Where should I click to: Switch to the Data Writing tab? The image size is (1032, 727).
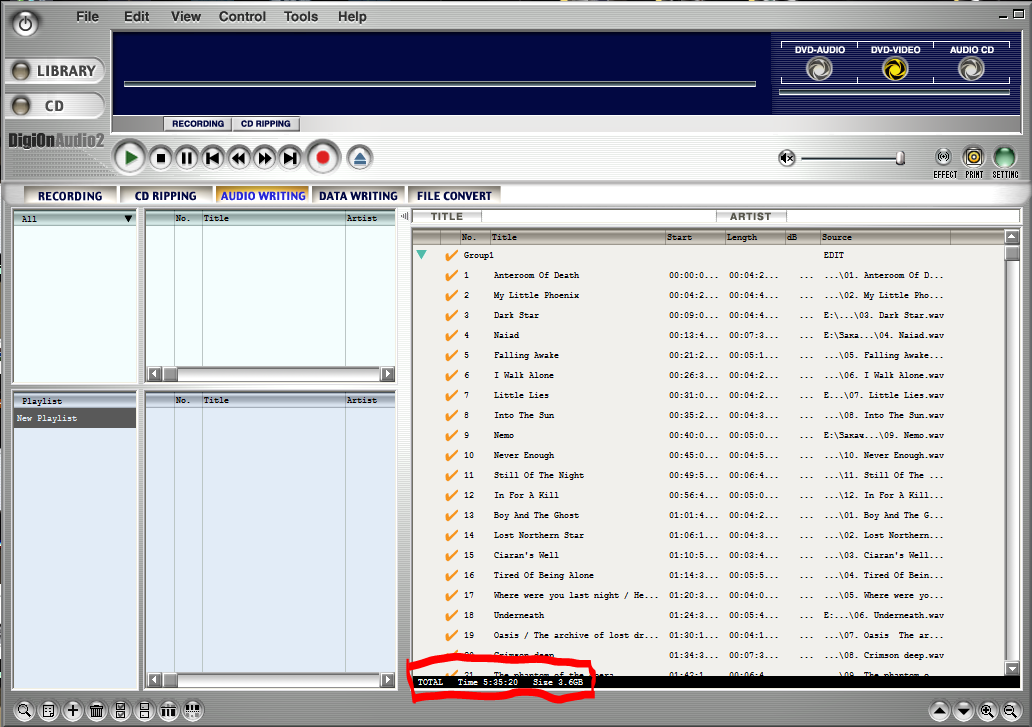(358, 196)
